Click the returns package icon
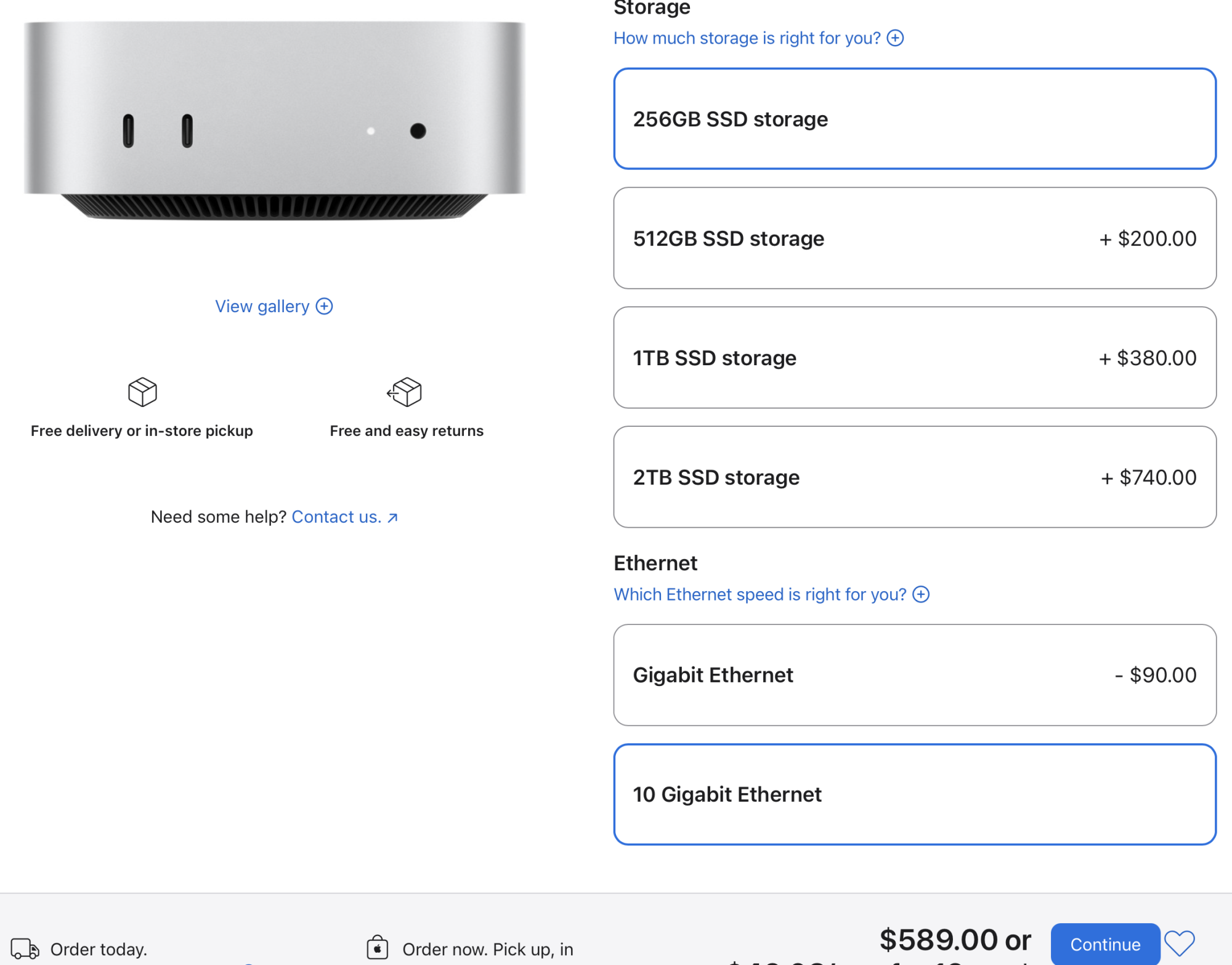Image resolution: width=1232 pixels, height=965 pixels. [405, 392]
